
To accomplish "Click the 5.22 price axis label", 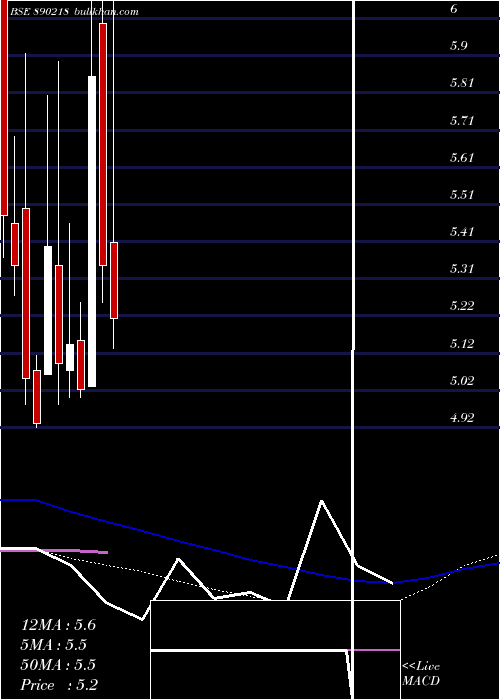I will point(462,306).
